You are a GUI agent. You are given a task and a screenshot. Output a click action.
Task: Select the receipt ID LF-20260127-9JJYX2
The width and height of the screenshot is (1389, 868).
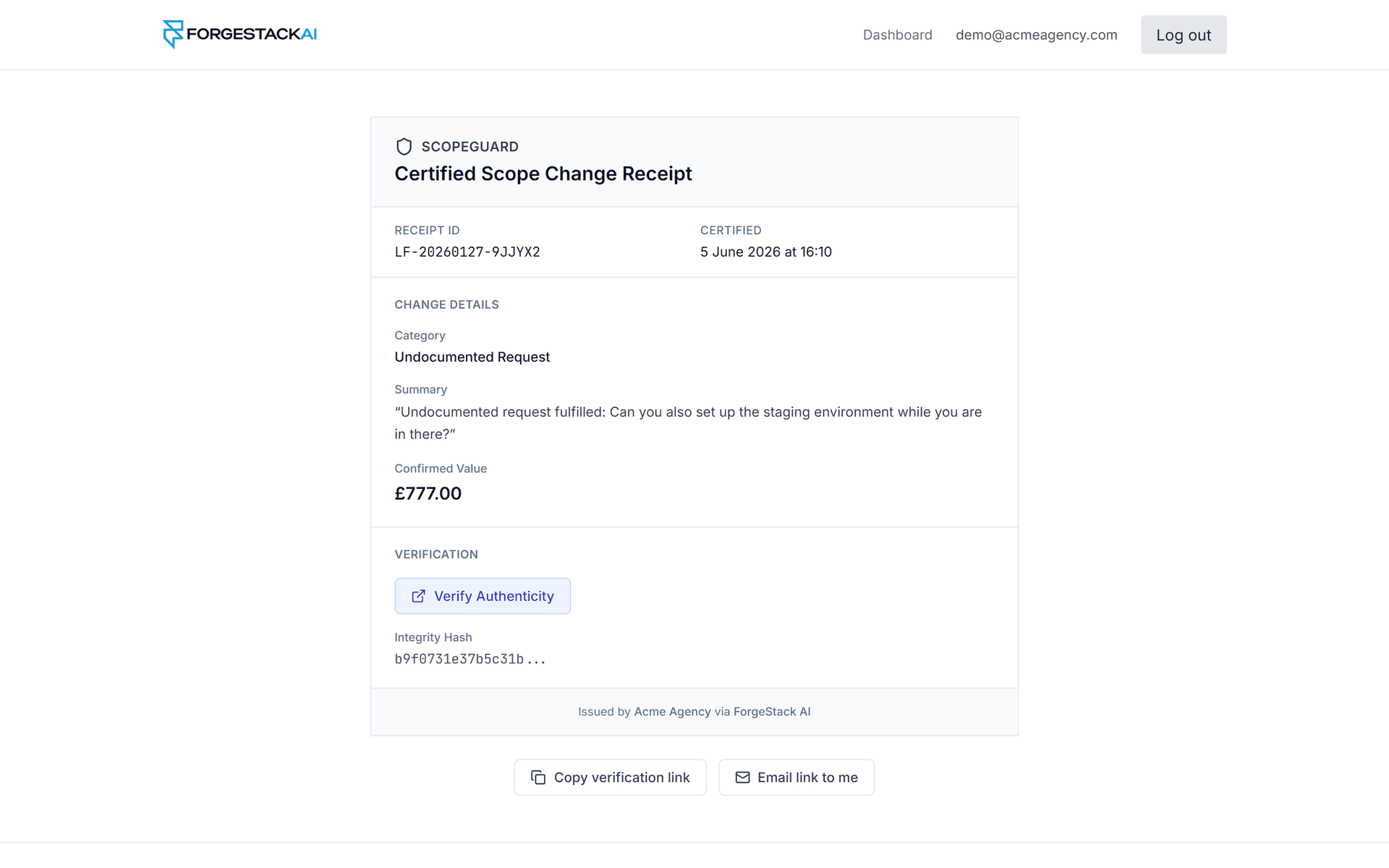coord(467,252)
